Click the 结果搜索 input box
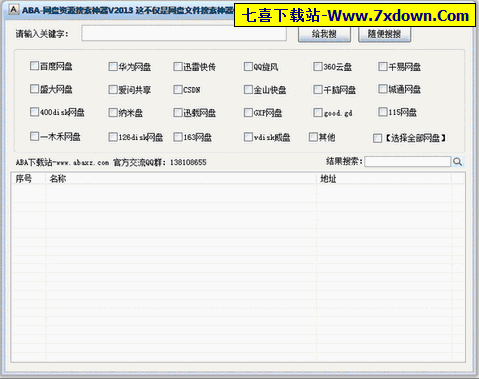The width and height of the screenshot is (479, 379). click(x=408, y=162)
